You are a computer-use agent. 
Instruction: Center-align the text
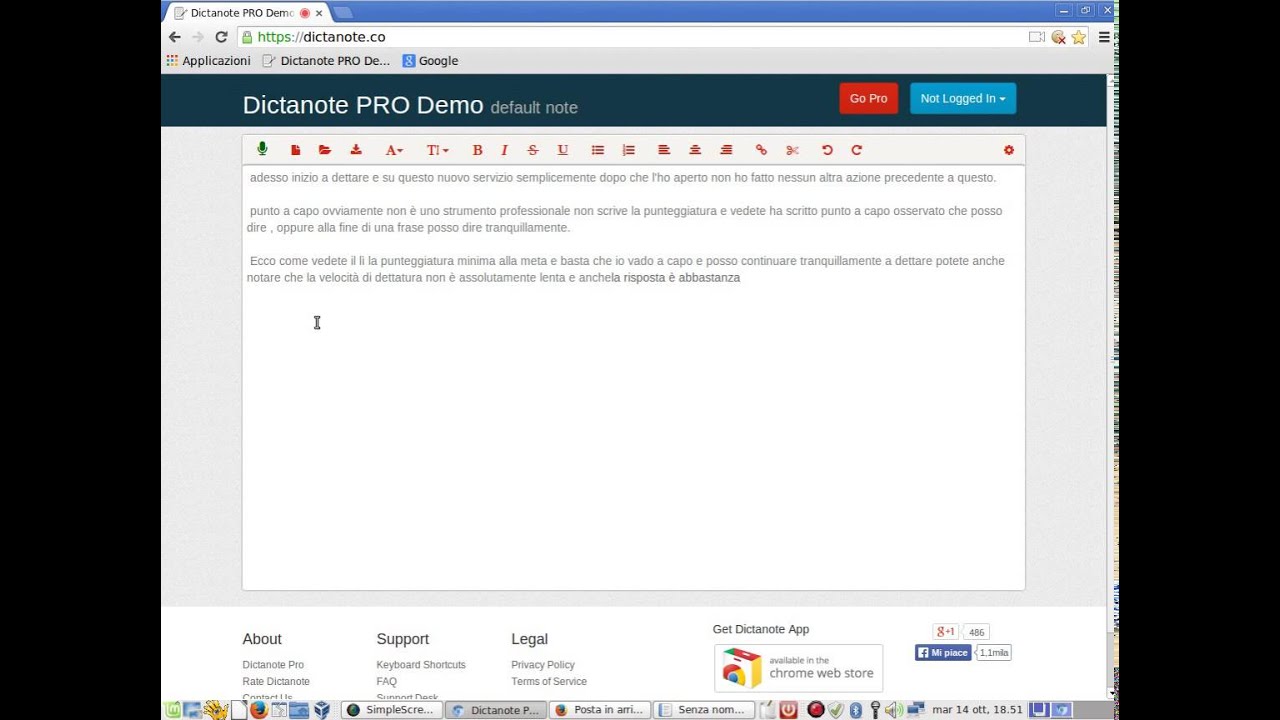695,150
